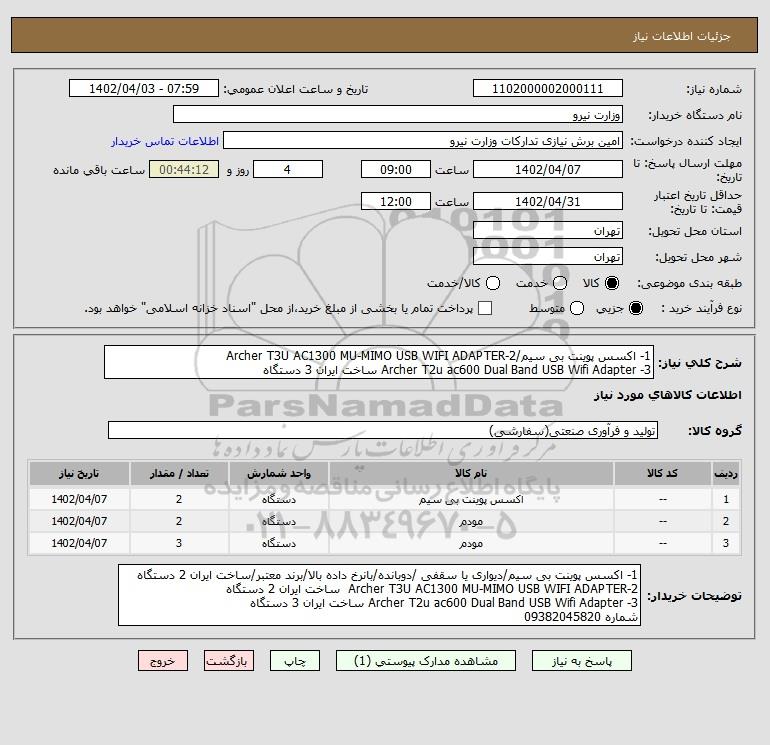
Task: Click مشاهده مدارک پیوستی (1) button
Action: [x=426, y=661]
